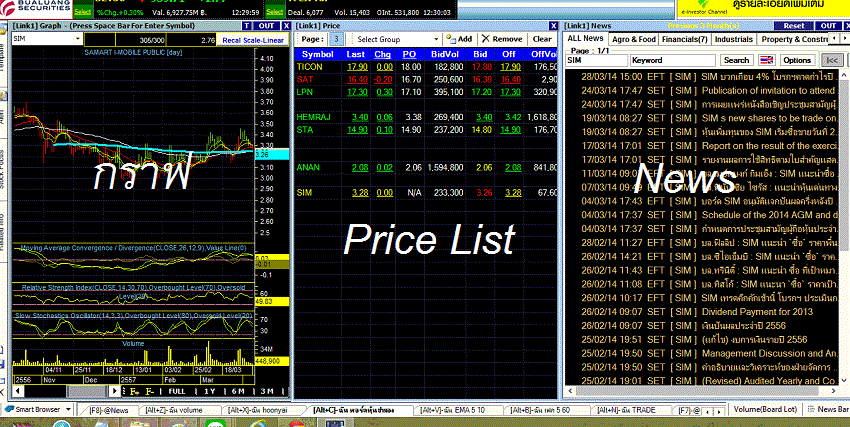Click the Search button in News panel

click(736, 60)
